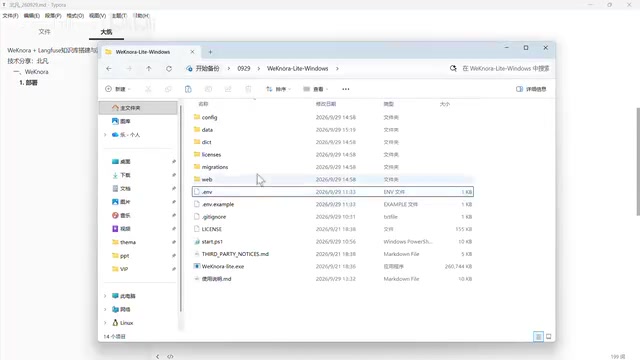
Task: Close the WeKnora-Lite-Windows tab
Action: pos(192,52)
